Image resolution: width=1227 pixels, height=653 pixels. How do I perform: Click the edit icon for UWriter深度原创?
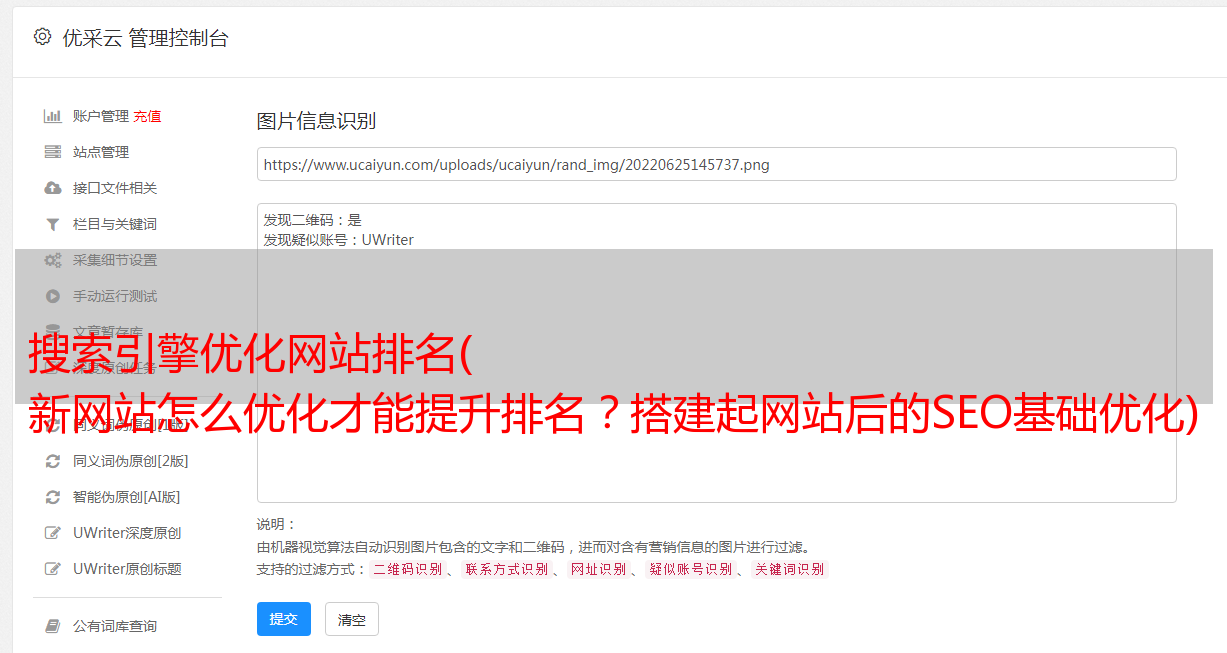(53, 533)
